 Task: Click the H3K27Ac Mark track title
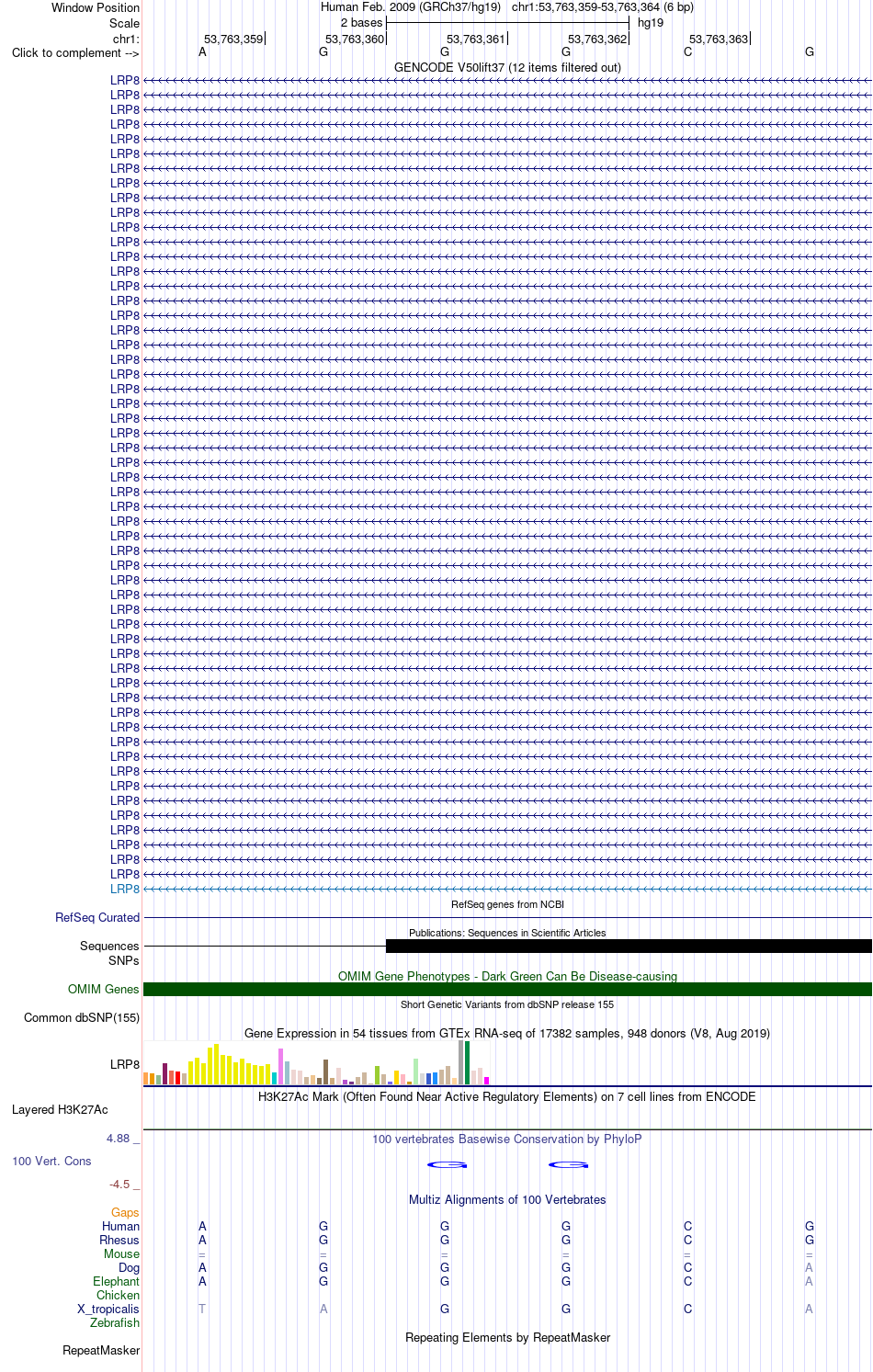pyautogui.click(x=507, y=1096)
